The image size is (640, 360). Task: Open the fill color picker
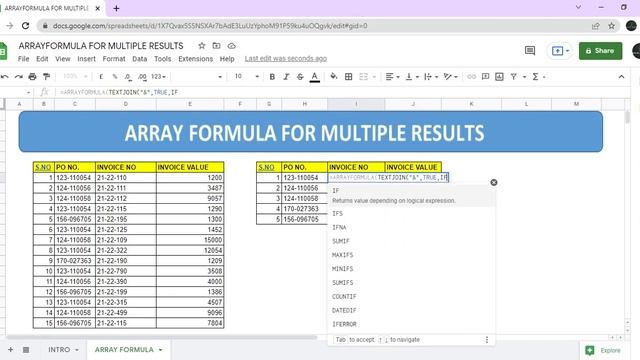tap(334, 77)
